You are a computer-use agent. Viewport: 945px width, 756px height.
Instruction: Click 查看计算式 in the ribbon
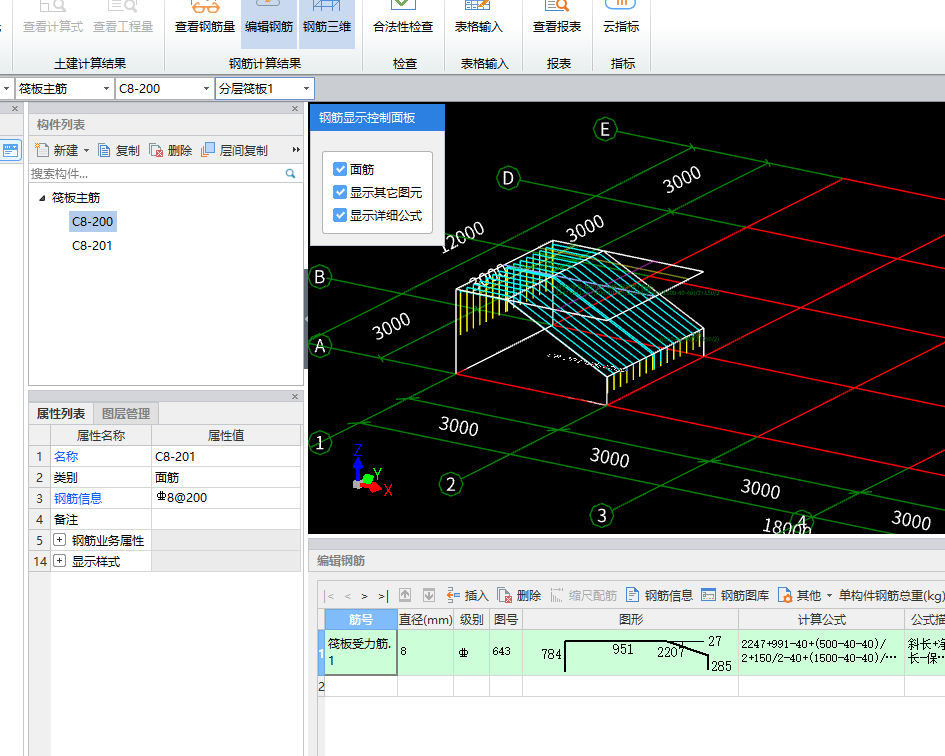[52, 18]
